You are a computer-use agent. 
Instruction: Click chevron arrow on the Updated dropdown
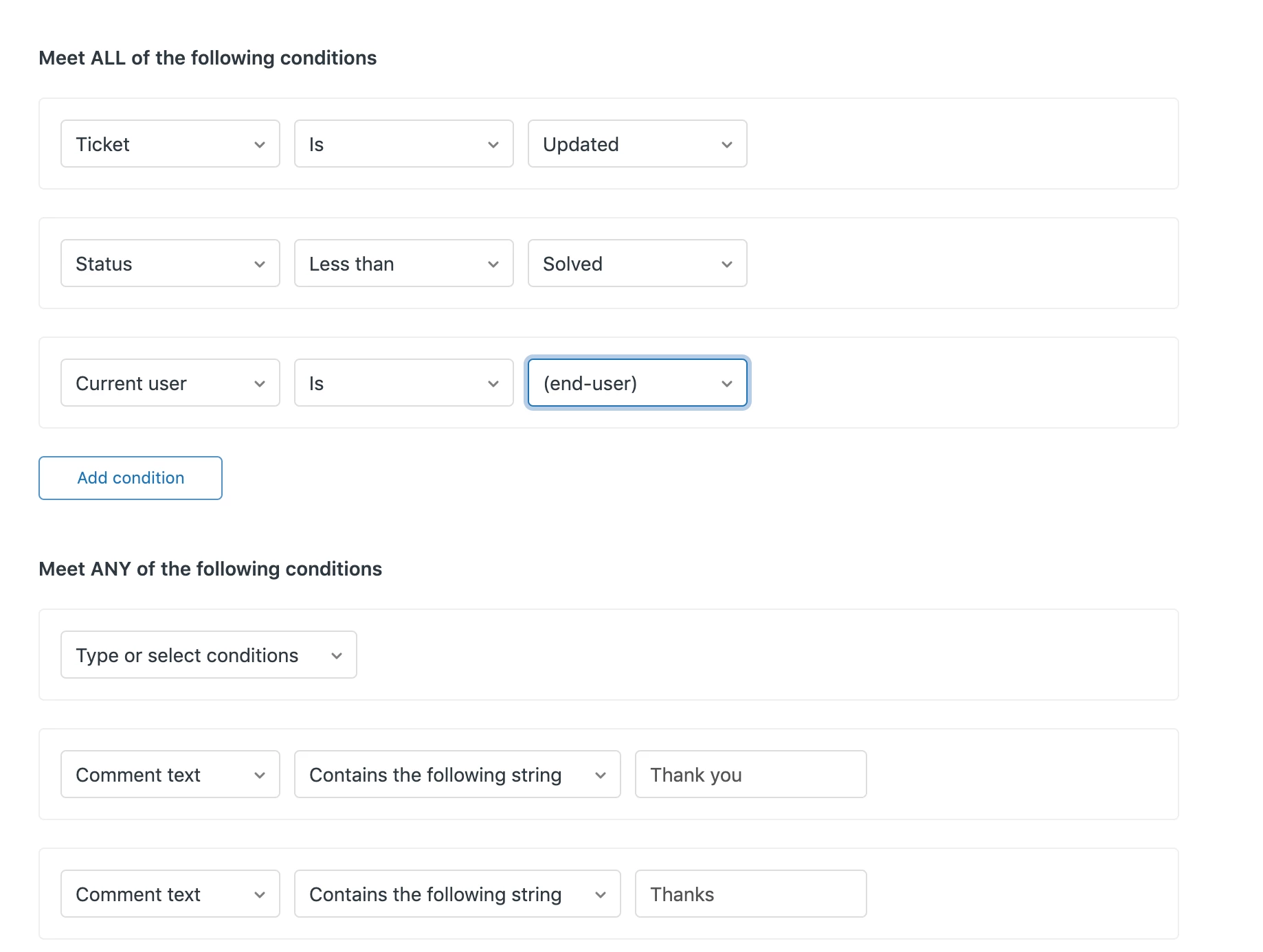[727, 145]
